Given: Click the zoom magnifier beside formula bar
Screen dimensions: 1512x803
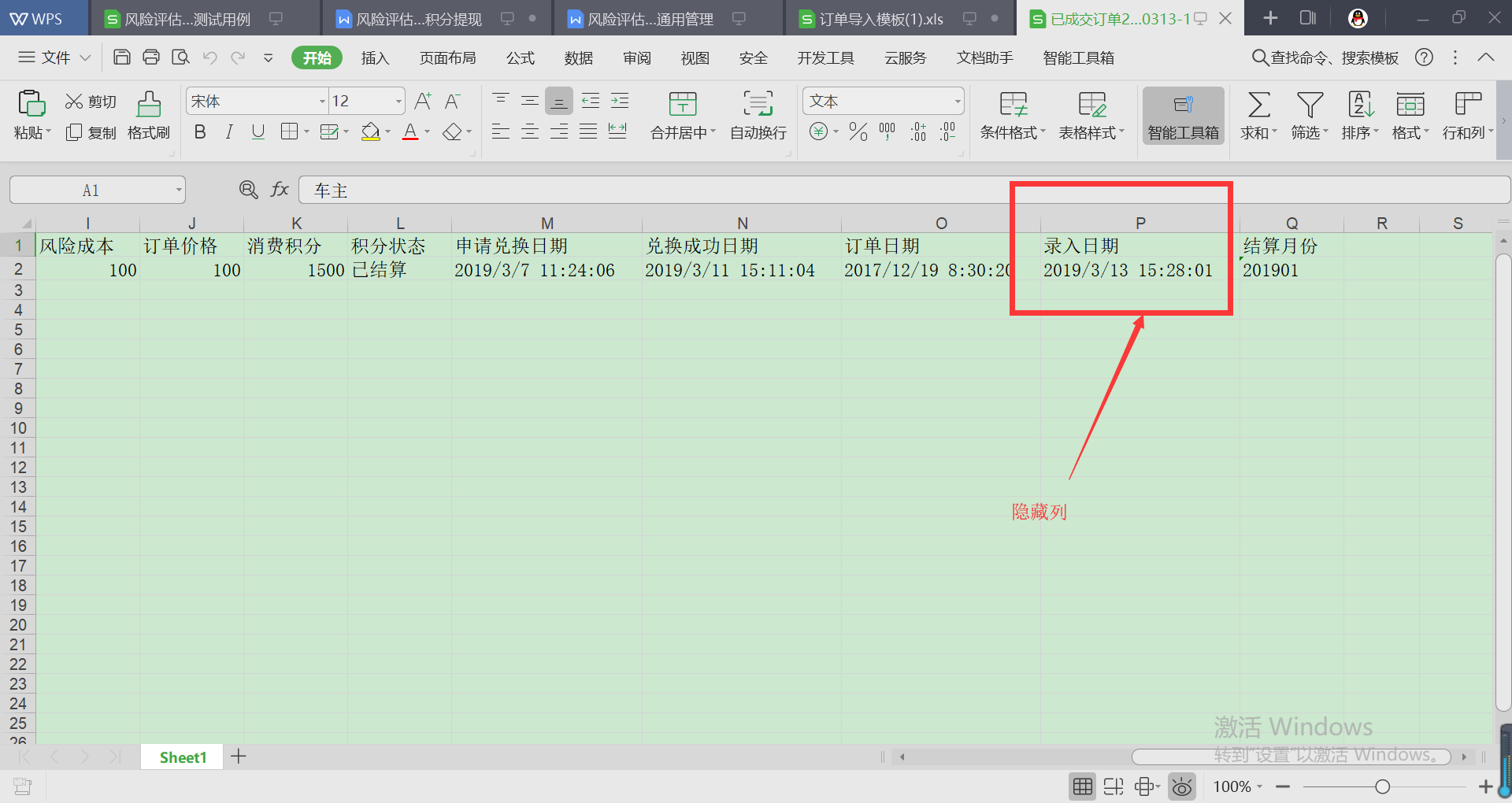Looking at the screenshot, I should click(248, 190).
